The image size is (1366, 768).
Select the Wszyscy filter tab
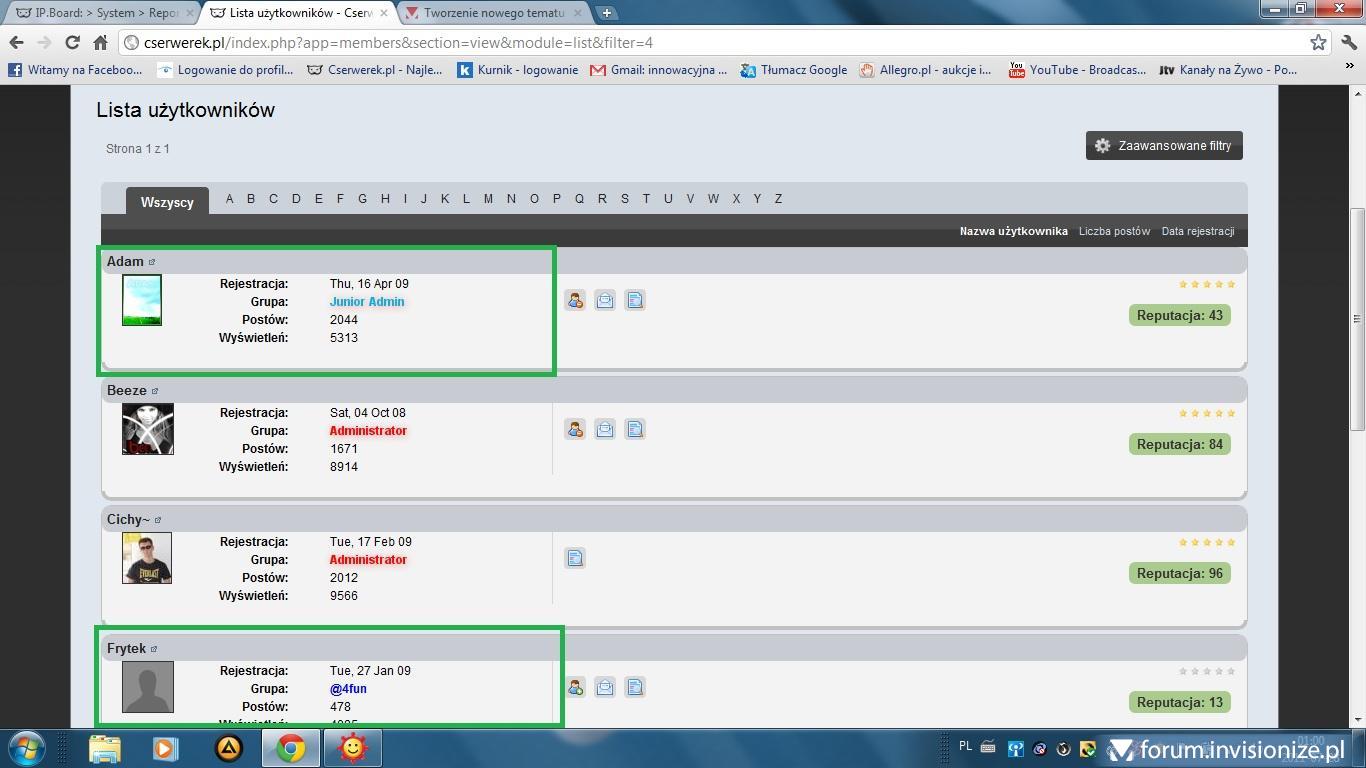point(167,202)
